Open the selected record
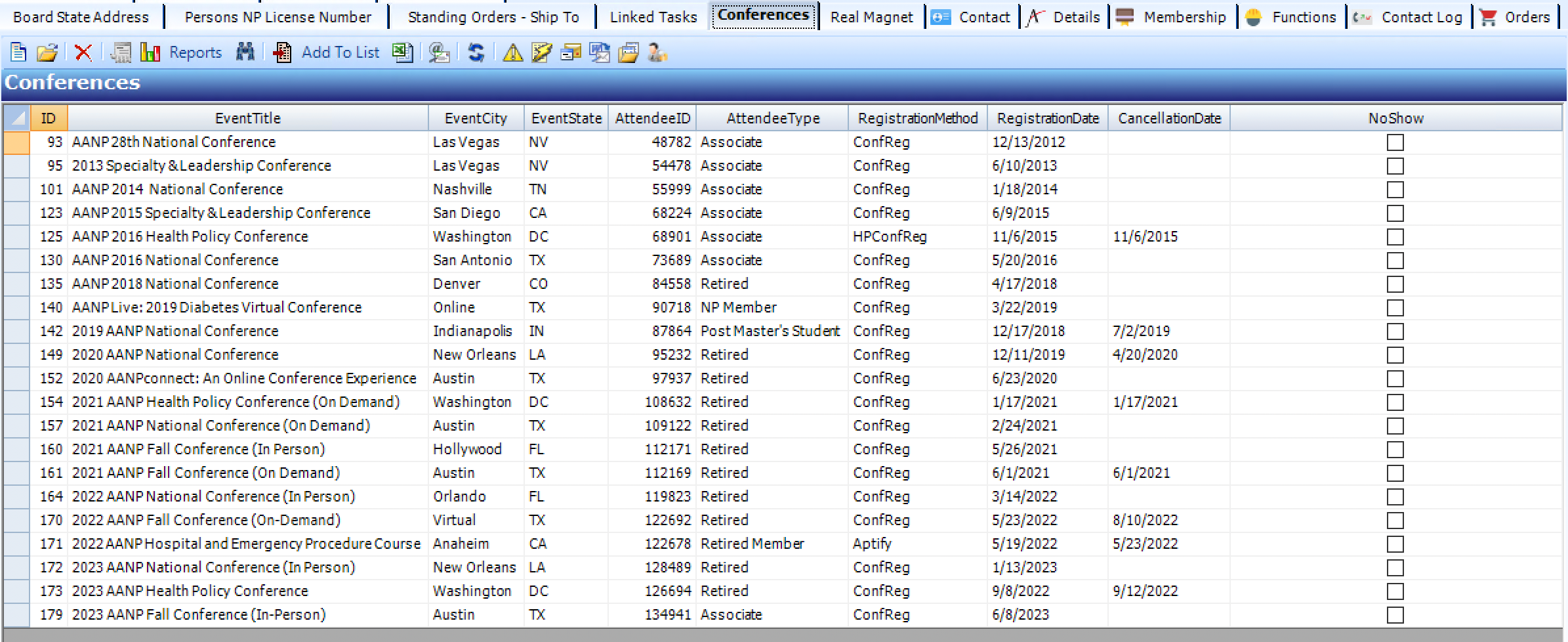This screenshot has width=1568, height=642. click(x=47, y=53)
